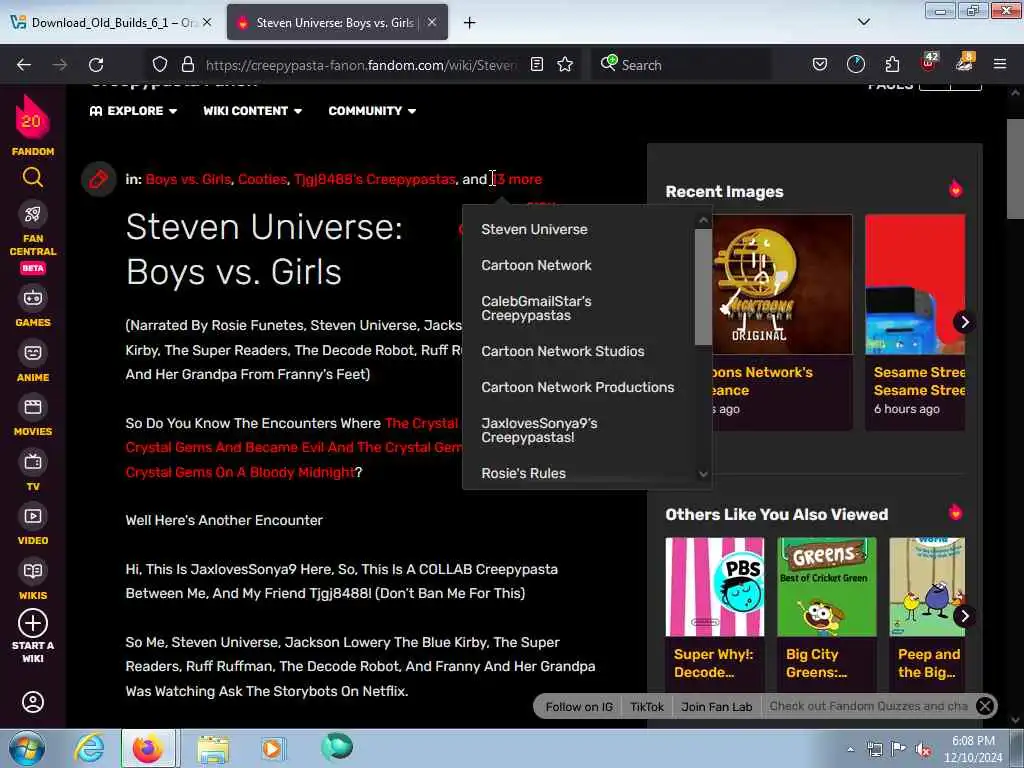1024x768 pixels.
Task: Click the TikTok button in bottom bar
Action: click(647, 707)
